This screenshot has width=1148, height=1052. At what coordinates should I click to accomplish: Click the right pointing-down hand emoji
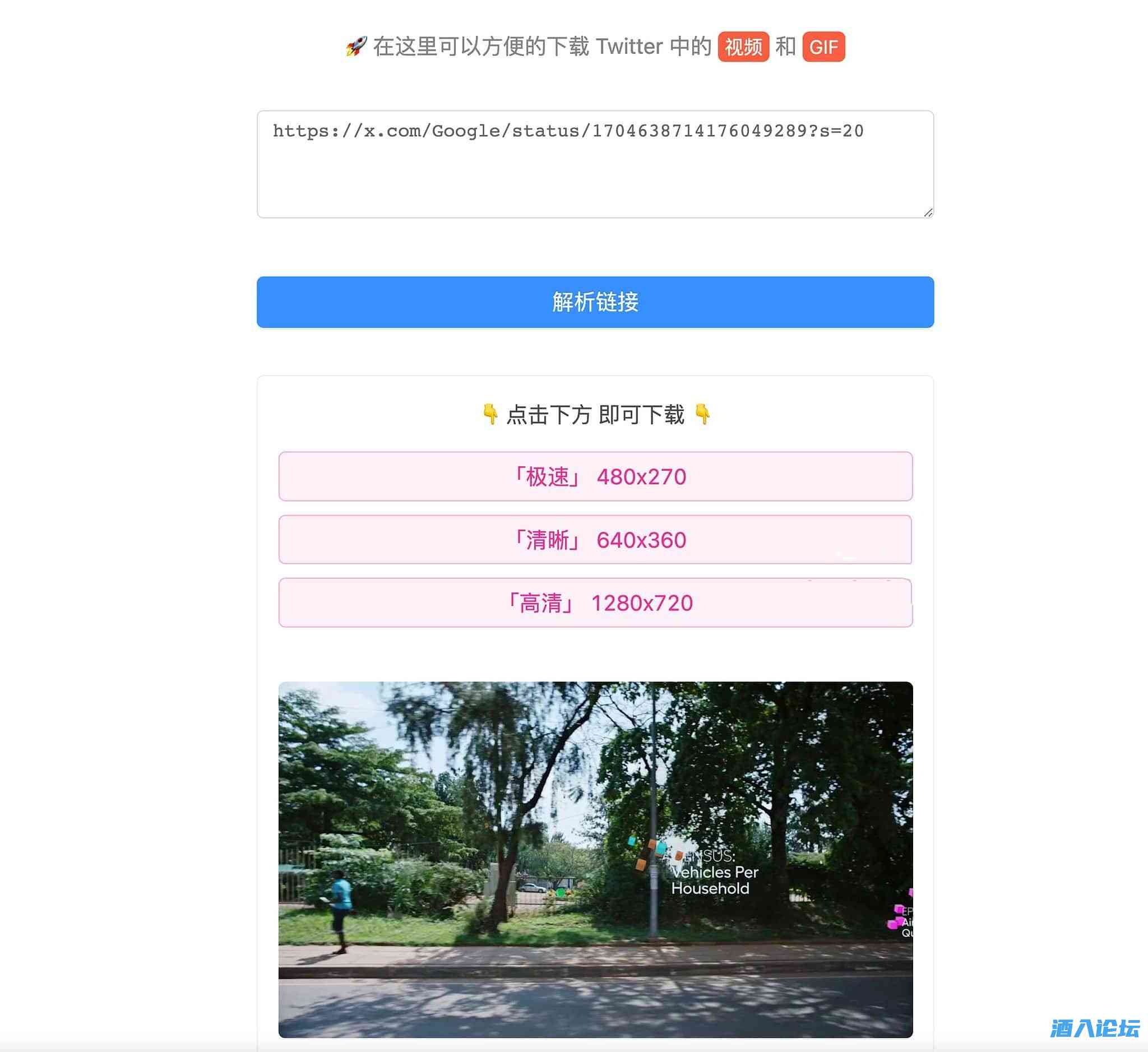click(x=703, y=414)
